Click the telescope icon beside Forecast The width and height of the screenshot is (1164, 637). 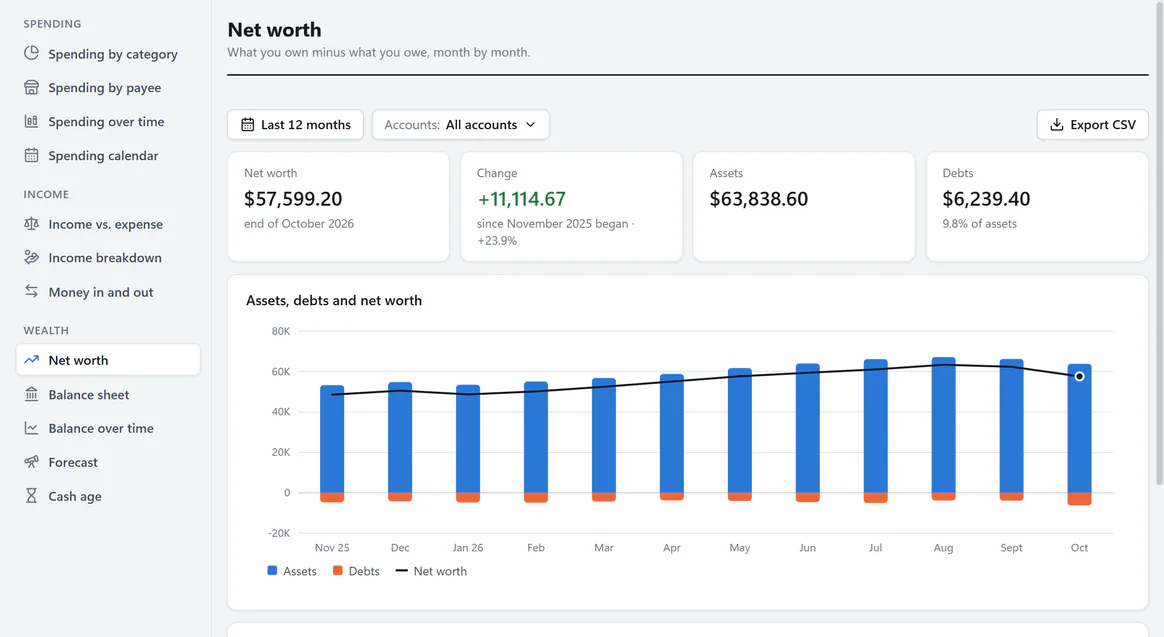tap(31, 462)
